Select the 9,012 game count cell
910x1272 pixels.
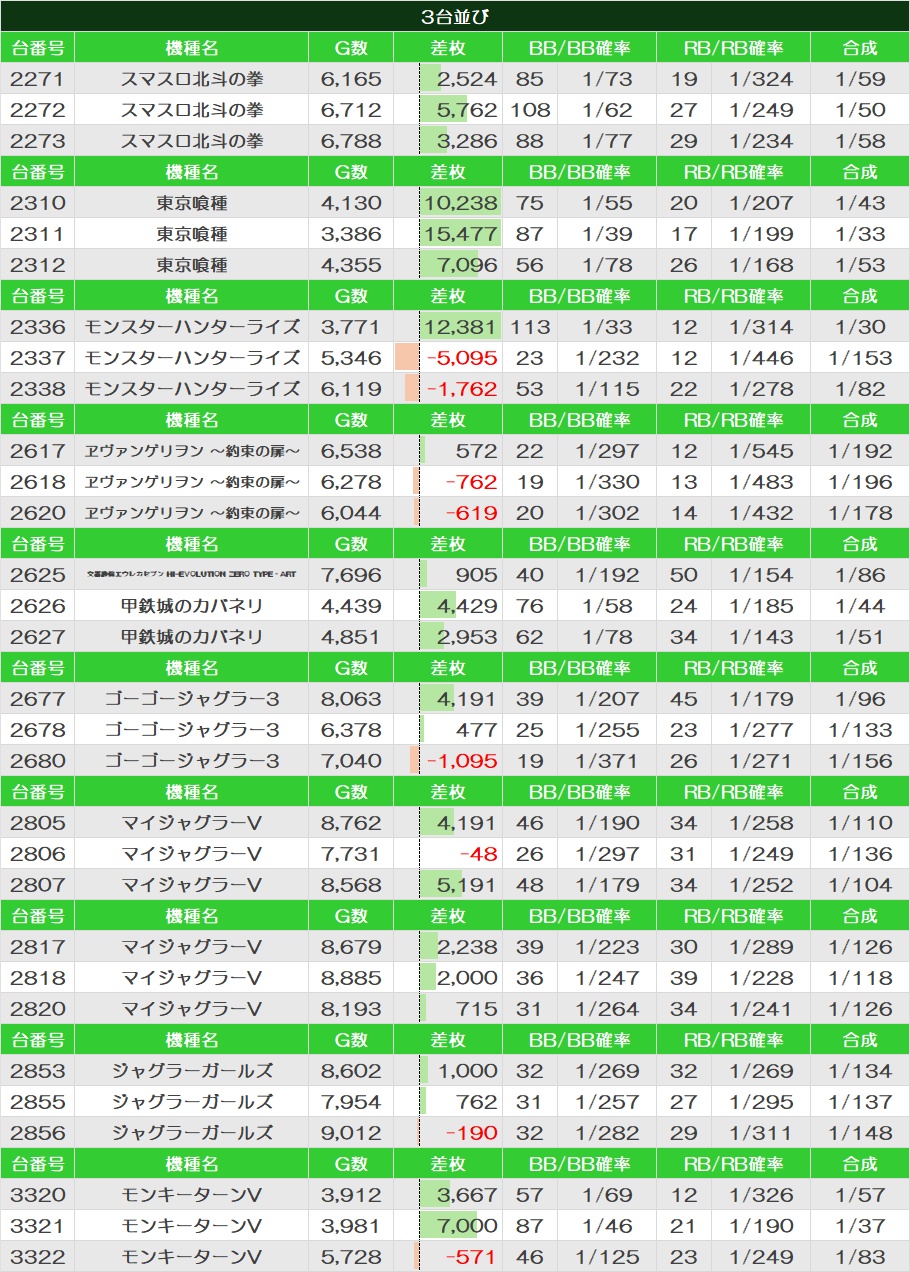tap(351, 1133)
